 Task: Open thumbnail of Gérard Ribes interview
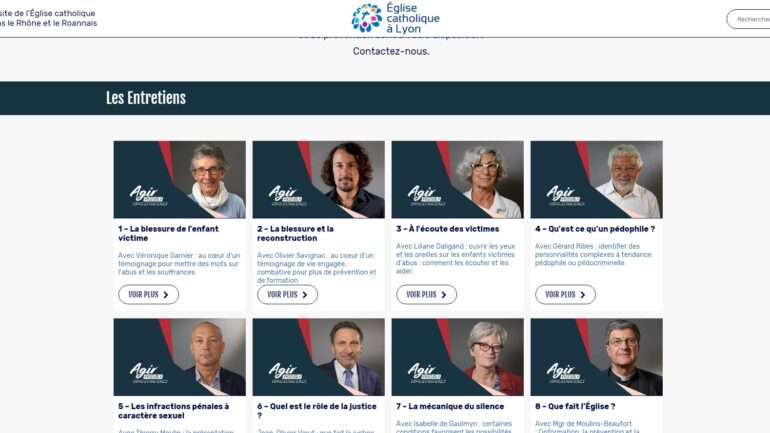(x=597, y=180)
